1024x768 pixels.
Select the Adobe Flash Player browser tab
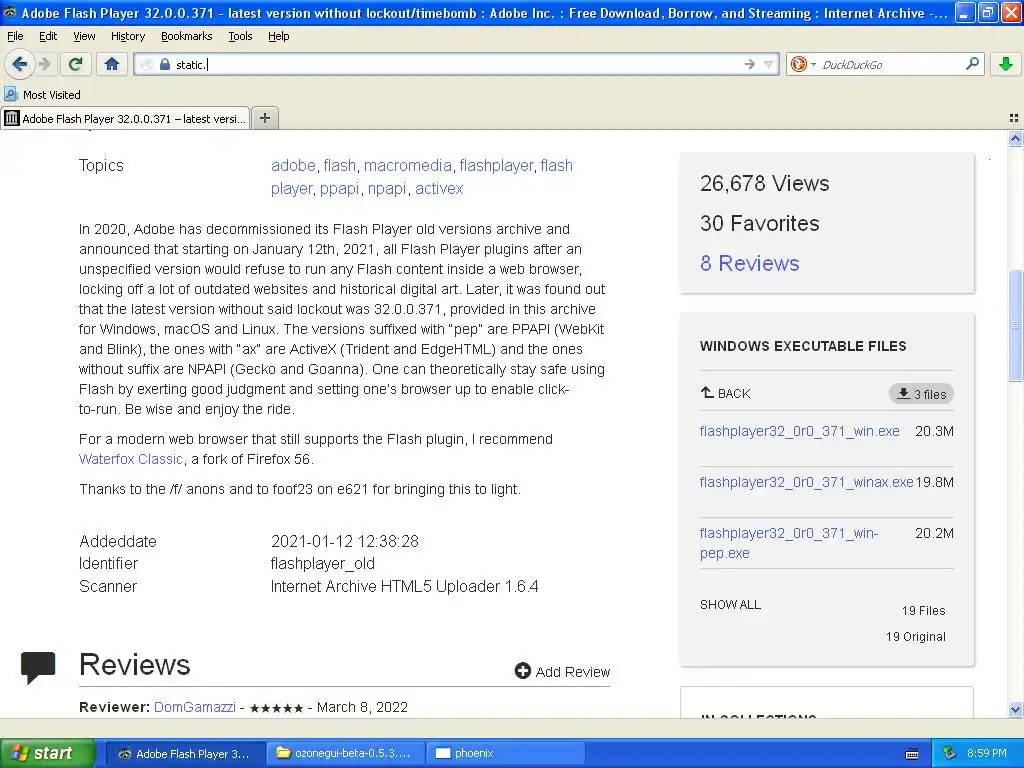[125, 118]
